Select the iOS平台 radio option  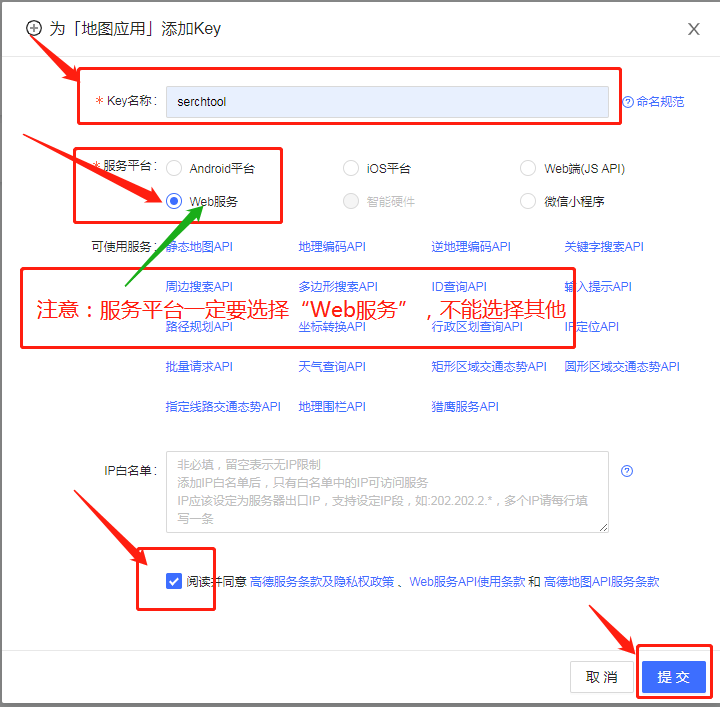click(351, 169)
